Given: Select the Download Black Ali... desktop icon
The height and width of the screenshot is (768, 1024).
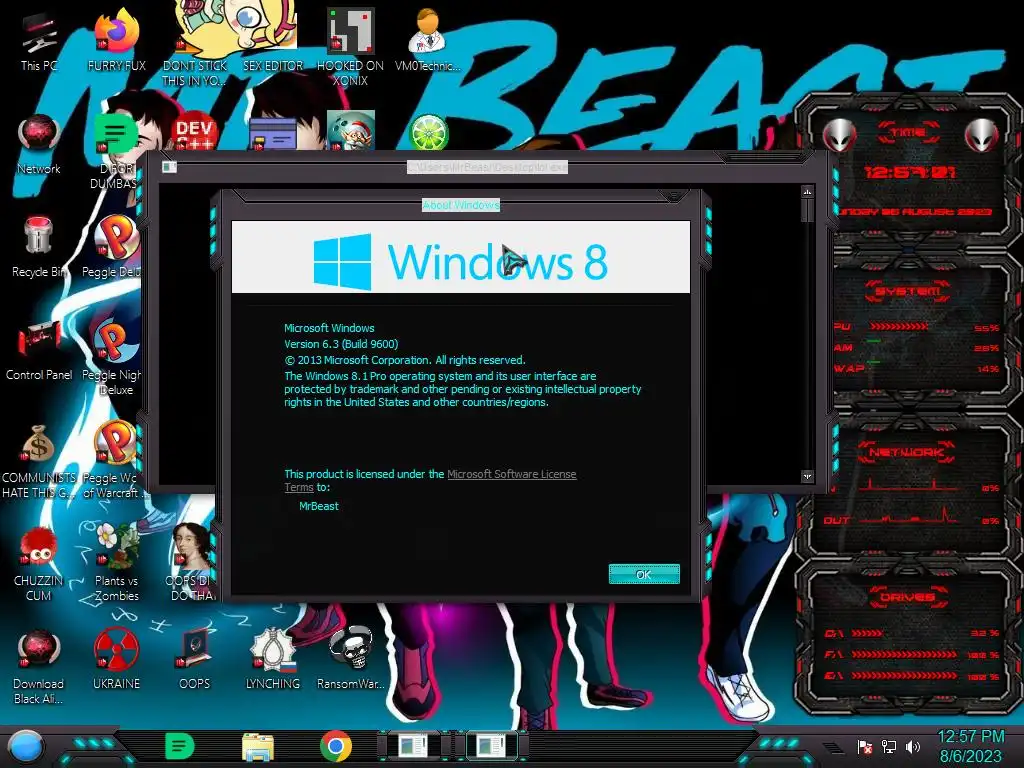Looking at the screenshot, I should (39, 666).
